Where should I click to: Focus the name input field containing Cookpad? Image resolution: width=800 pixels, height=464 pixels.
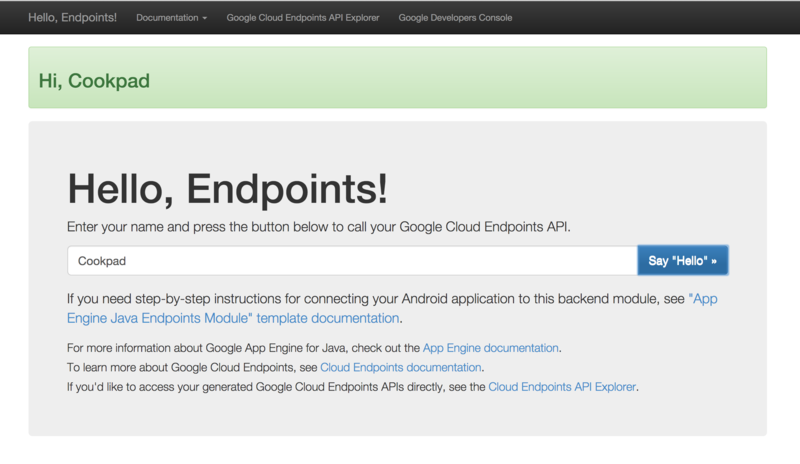point(352,261)
